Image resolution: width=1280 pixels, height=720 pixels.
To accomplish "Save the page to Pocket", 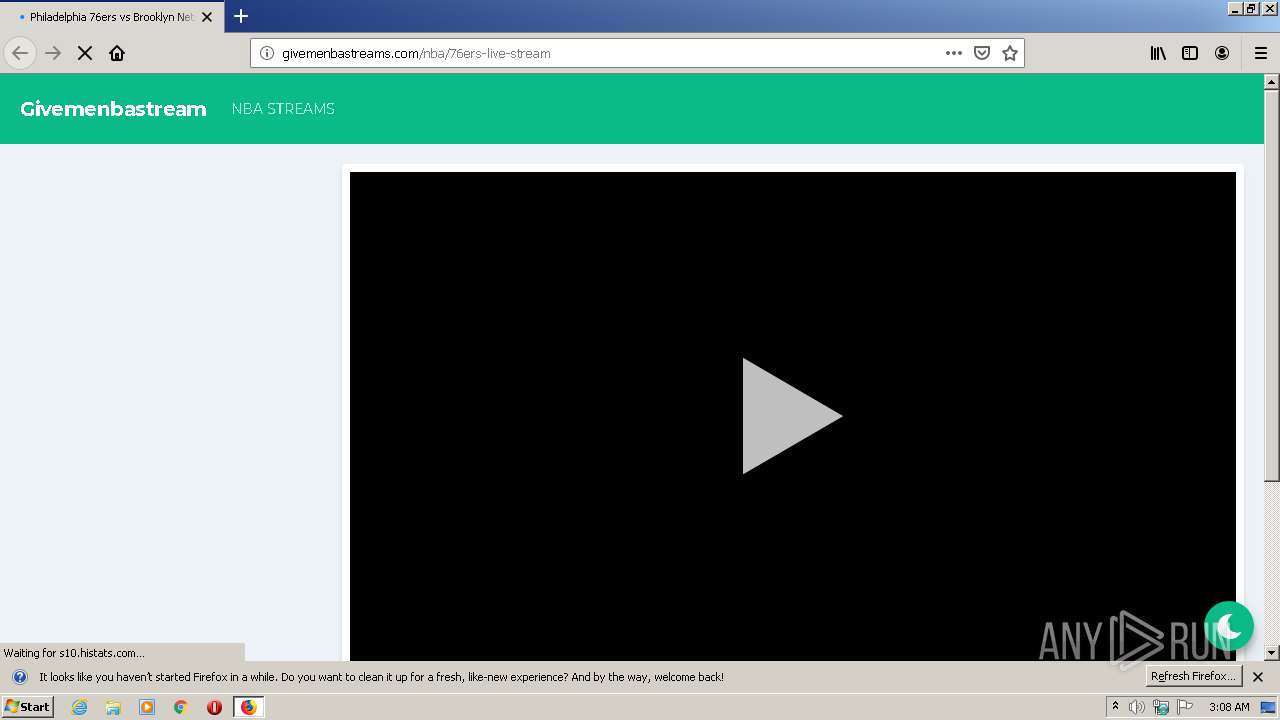I will tap(982, 53).
